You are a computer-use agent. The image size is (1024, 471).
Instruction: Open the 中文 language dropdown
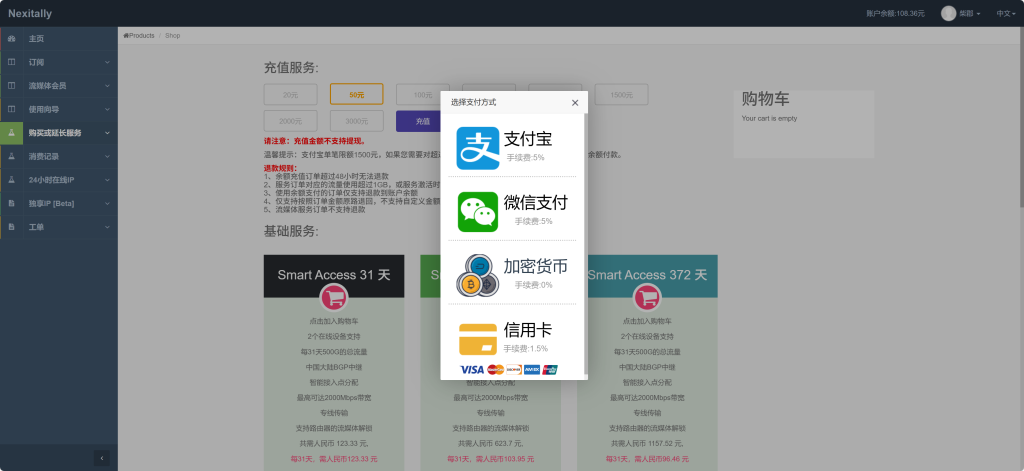click(x=1006, y=13)
